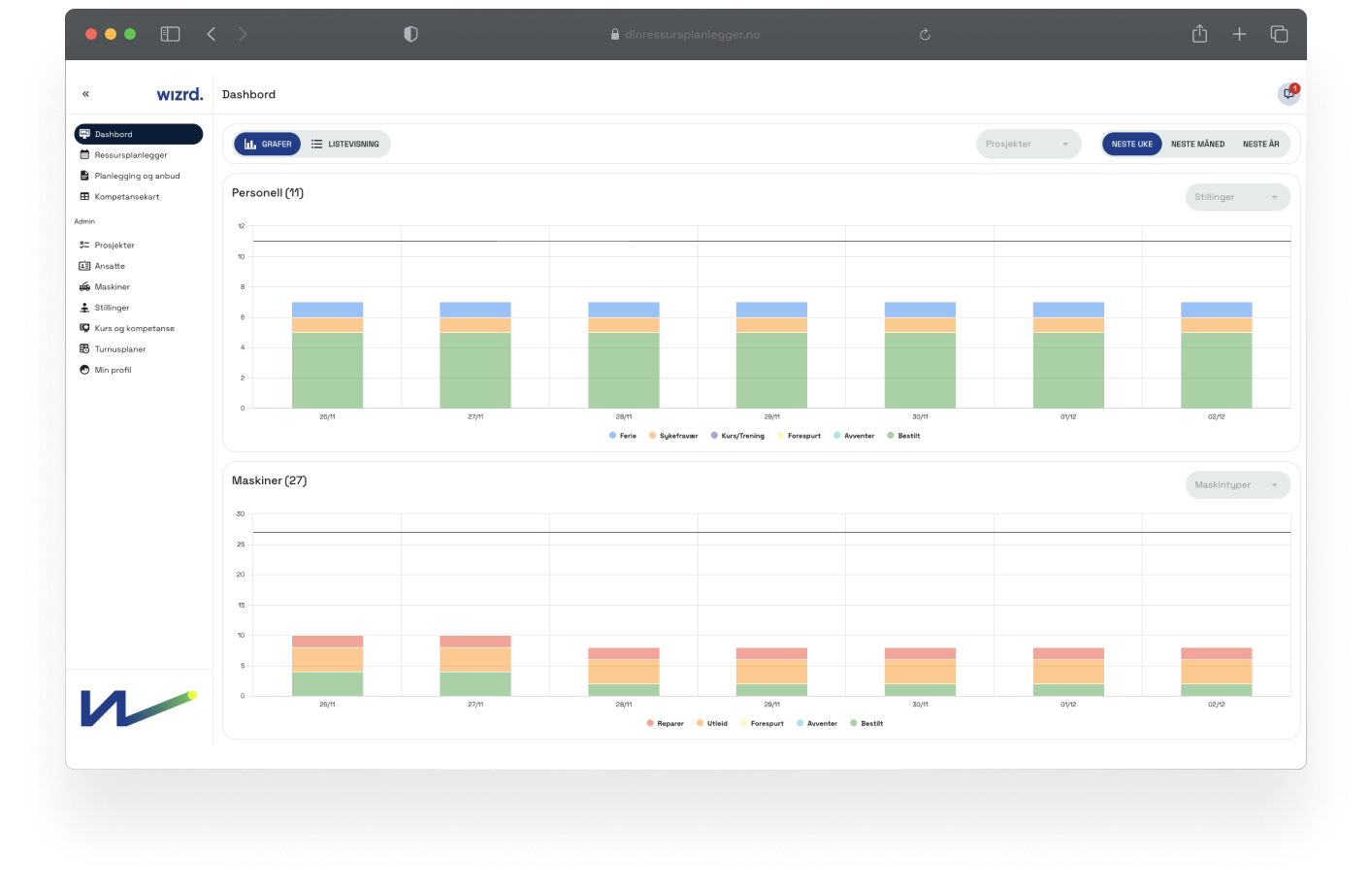Click the Kurs og kompetanse certificate icon
The image size is (1372, 891).
click(84, 328)
